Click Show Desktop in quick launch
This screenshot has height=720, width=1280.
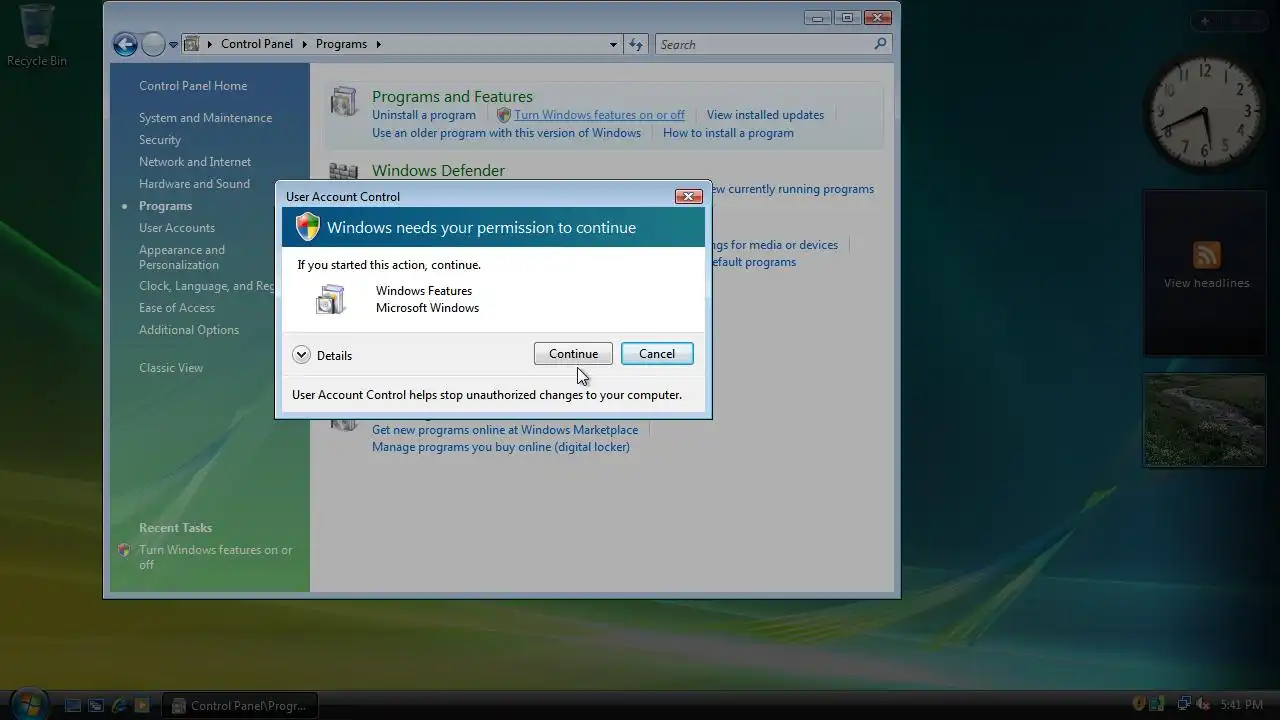(73, 705)
